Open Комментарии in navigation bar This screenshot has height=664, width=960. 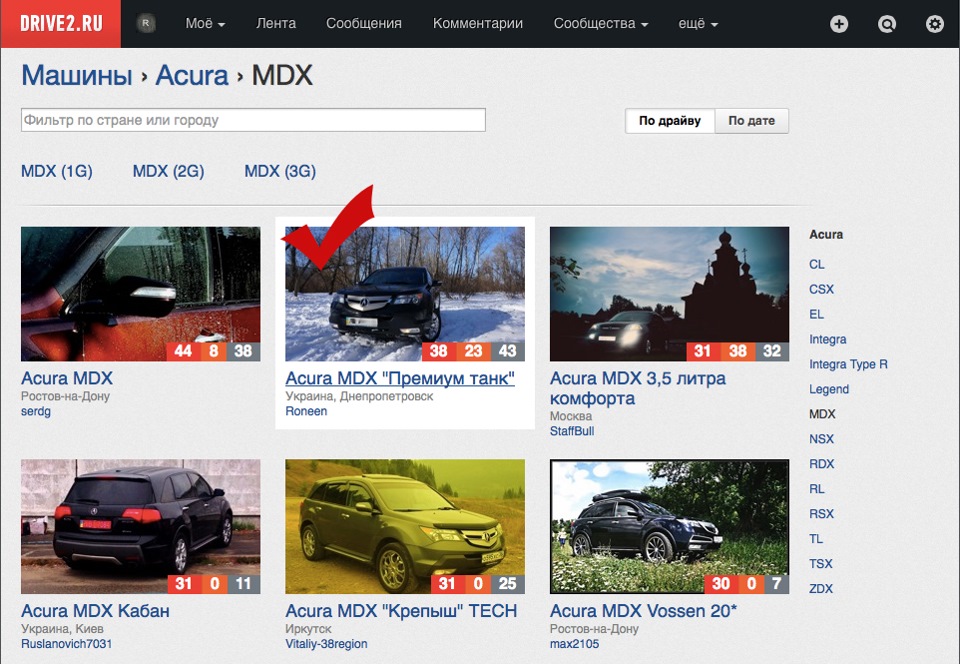pos(478,23)
